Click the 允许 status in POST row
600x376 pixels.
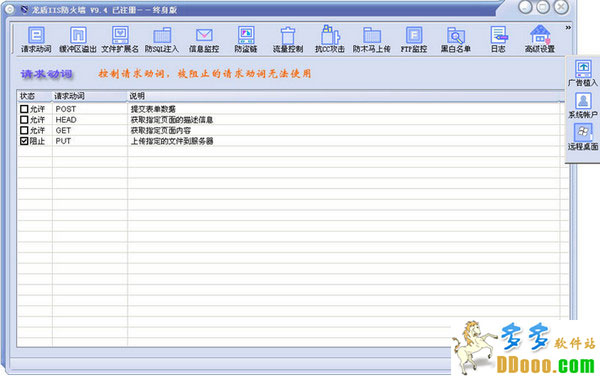[x=38, y=109]
